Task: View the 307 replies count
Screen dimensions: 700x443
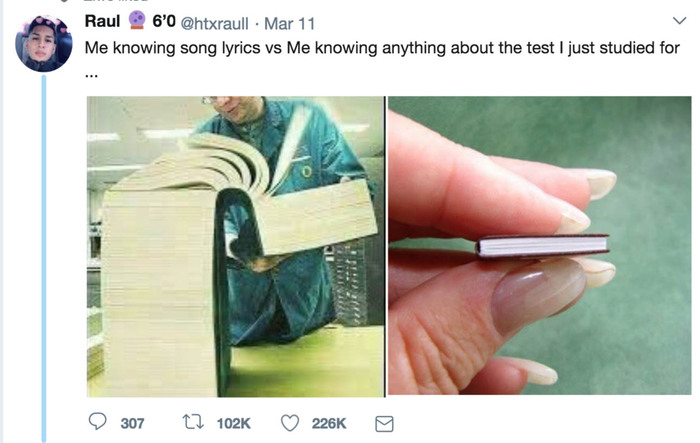Action: point(132,423)
